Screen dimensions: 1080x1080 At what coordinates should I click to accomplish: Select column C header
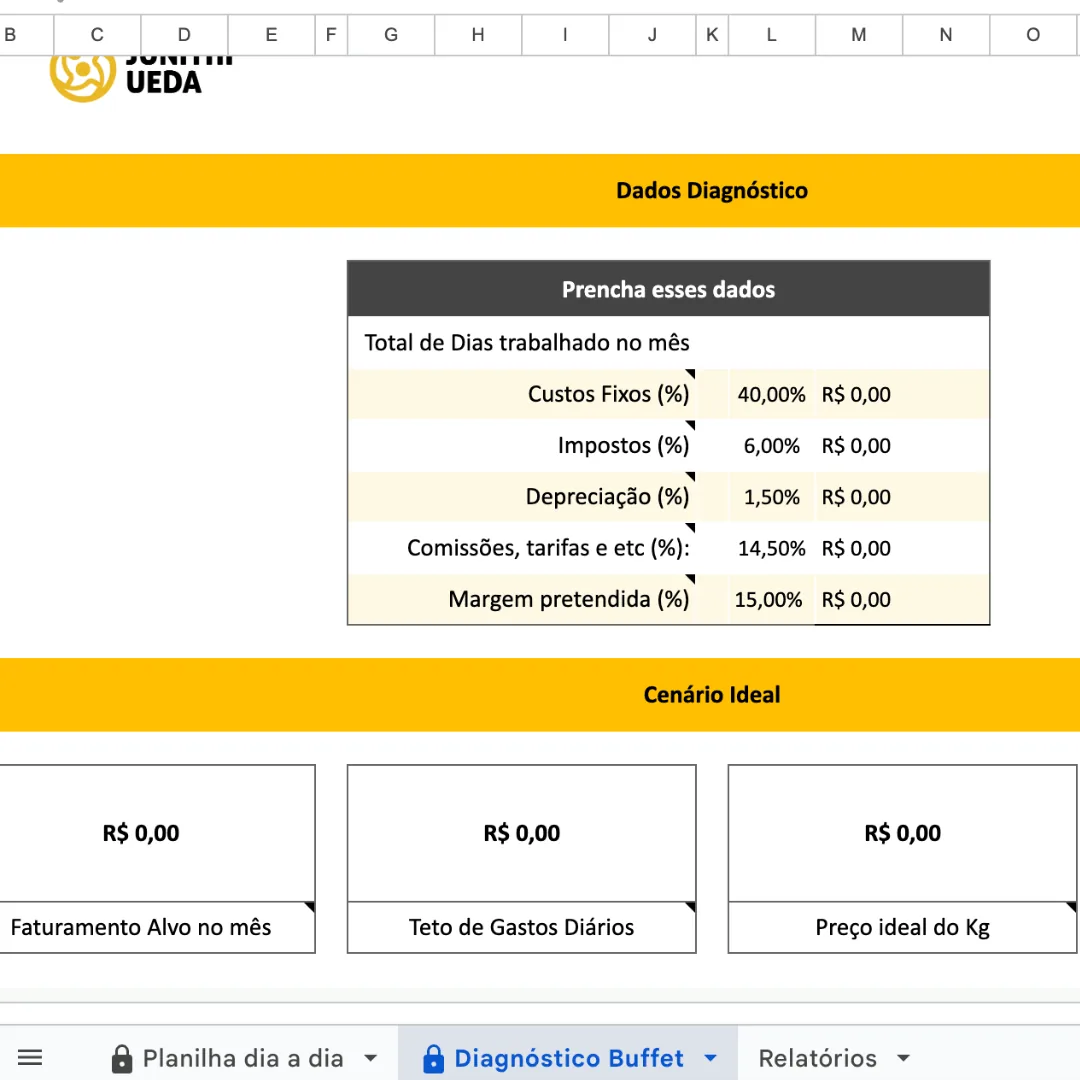(97, 34)
